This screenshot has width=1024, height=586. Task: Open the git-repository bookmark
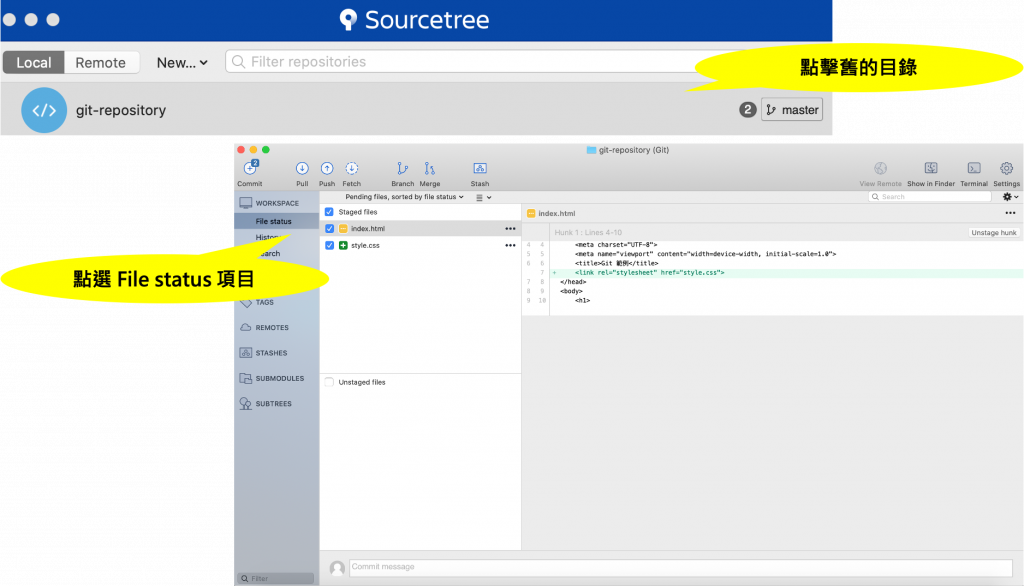(416, 110)
